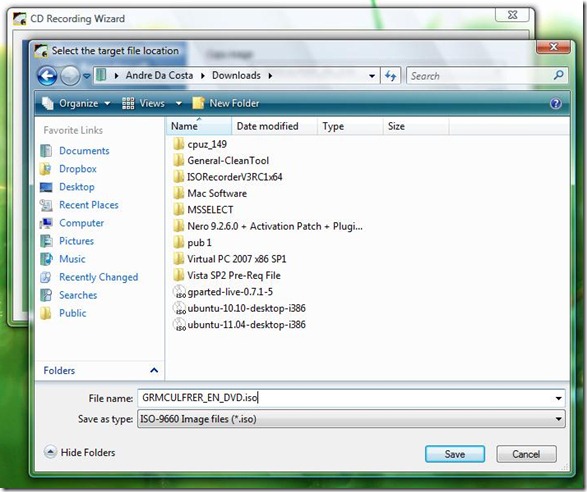Open Dropbox favorite link
This screenshot has height=492, width=587.
point(78,169)
